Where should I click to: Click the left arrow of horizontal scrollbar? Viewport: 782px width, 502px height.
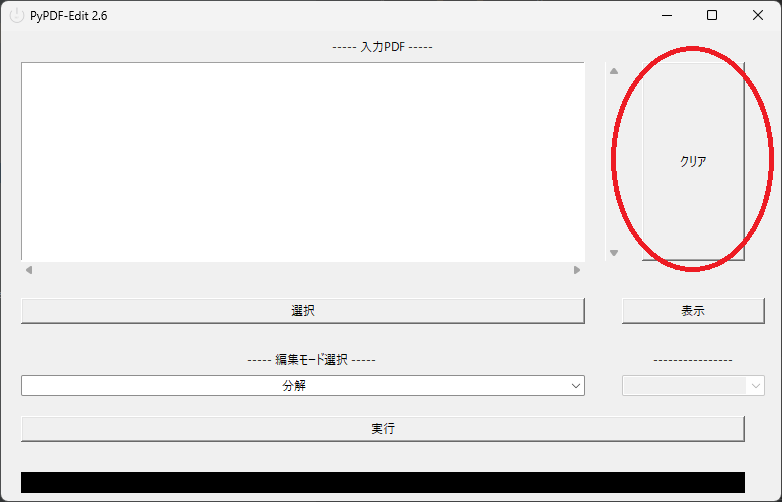tap(29, 270)
